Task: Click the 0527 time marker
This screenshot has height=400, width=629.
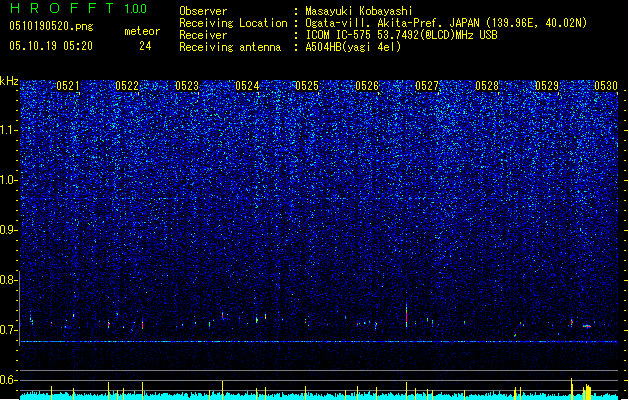Action: click(427, 86)
